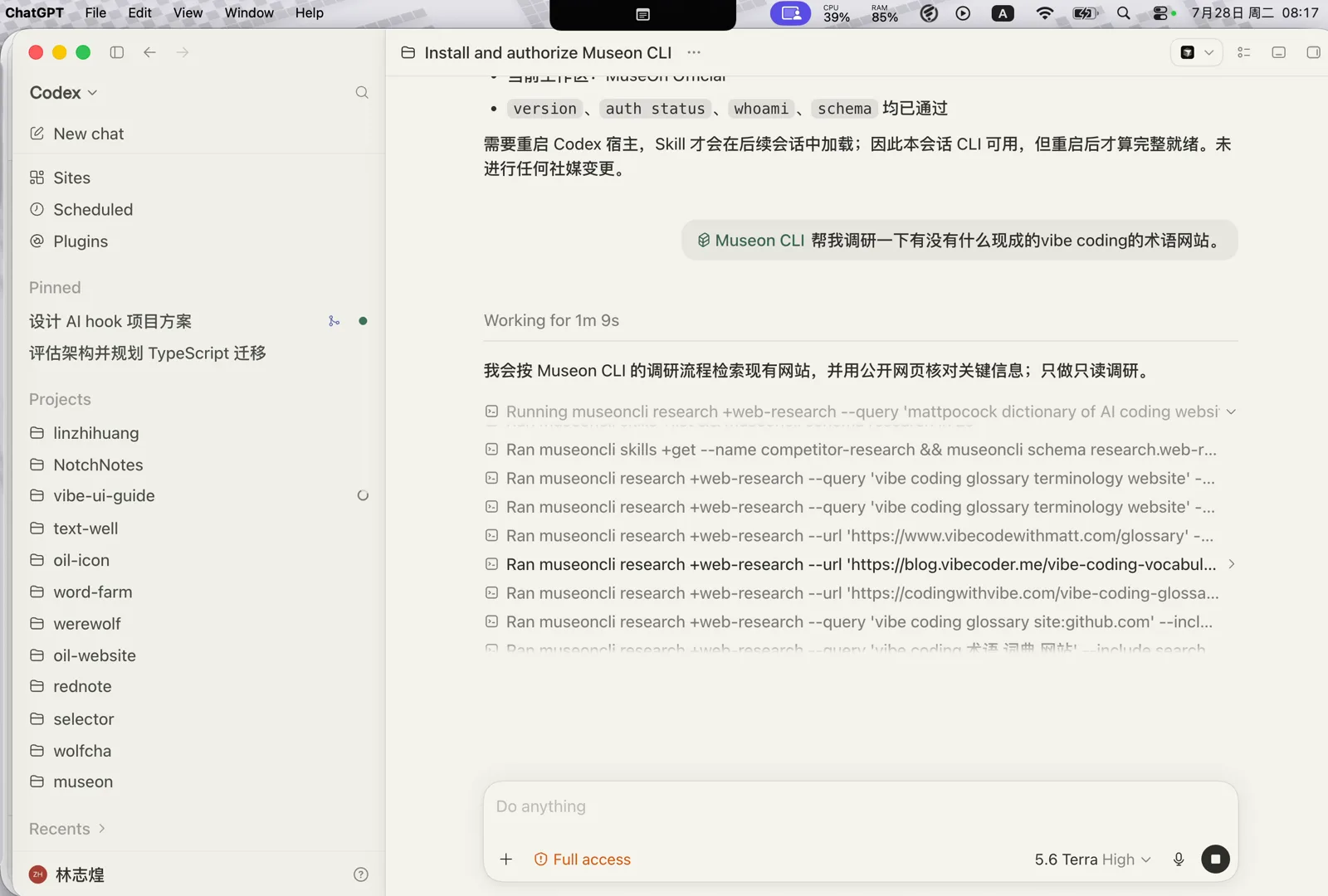Open the ChatGPT application menu
This screenshot has width=1328, height=896.
click(x=35, y=12)
